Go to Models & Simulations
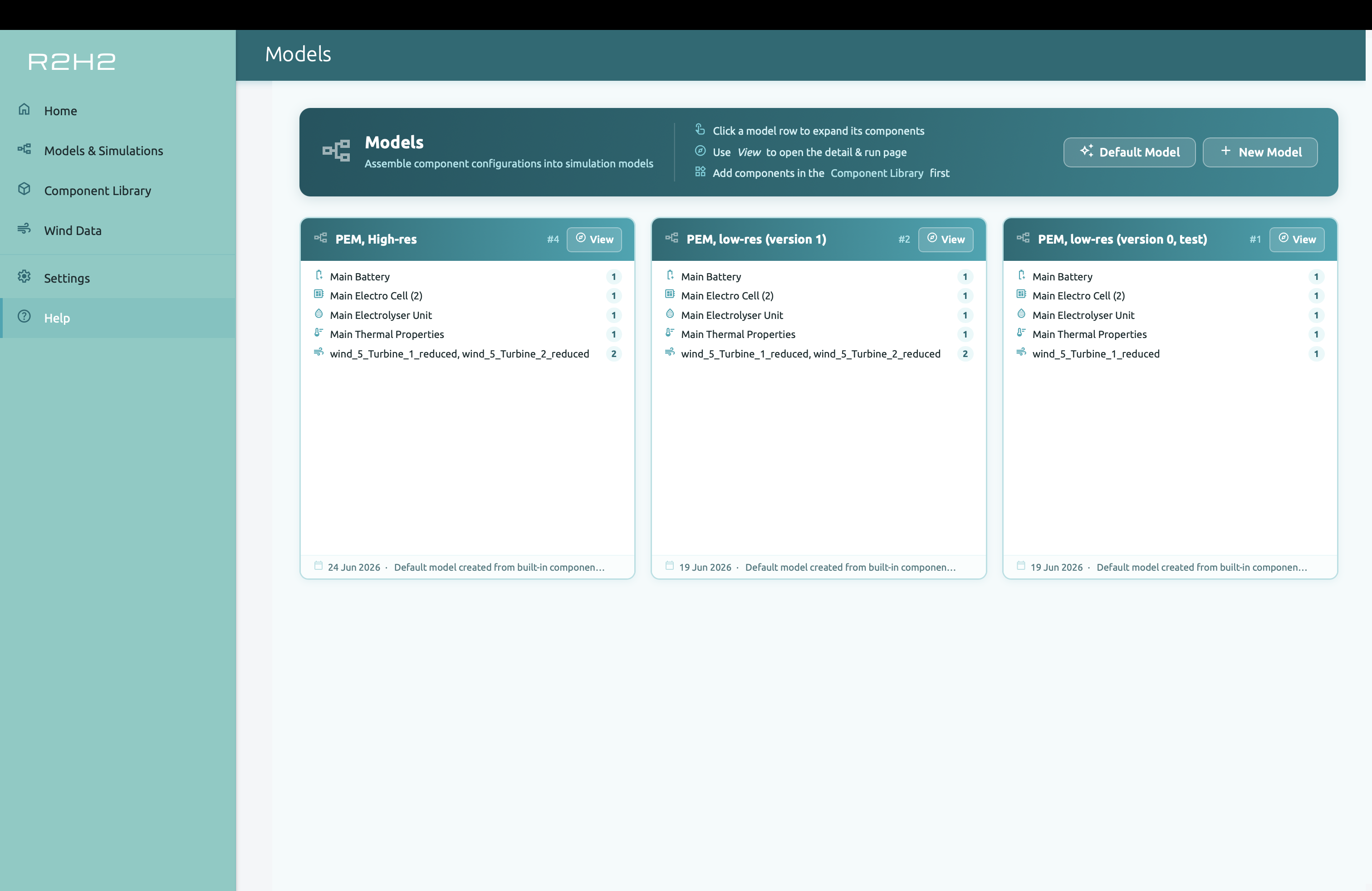This screenshot has width=1372, height=891. coord(118,151)
